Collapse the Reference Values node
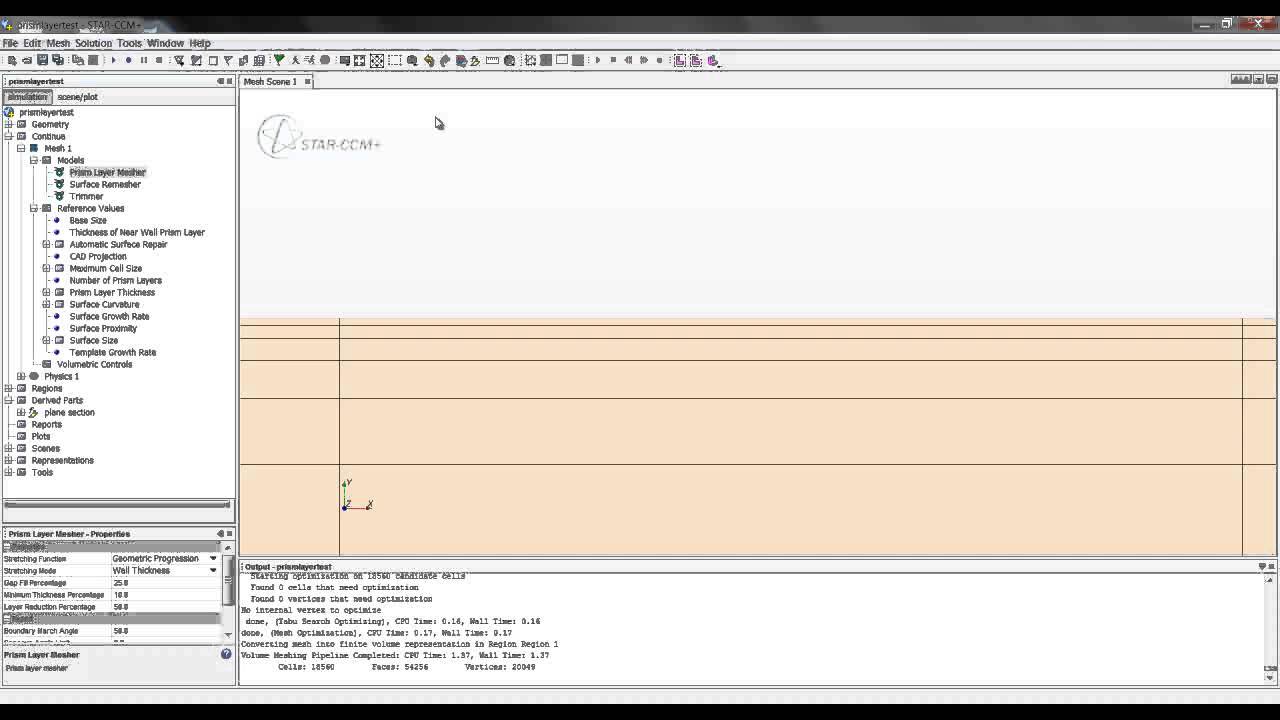1280x720 pixels. pos(33,208)
